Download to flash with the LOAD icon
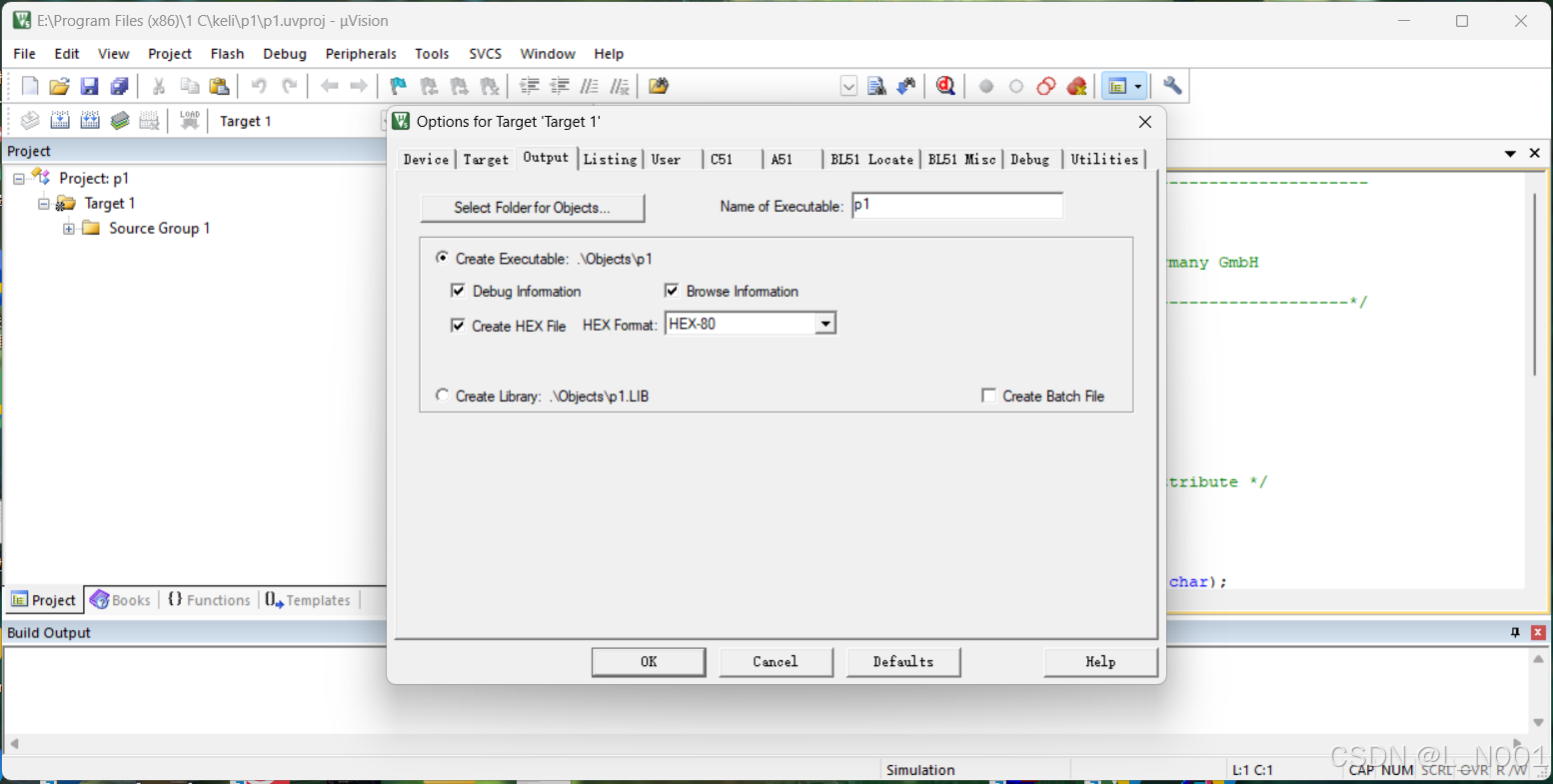1553x784 pixels. 189,121
